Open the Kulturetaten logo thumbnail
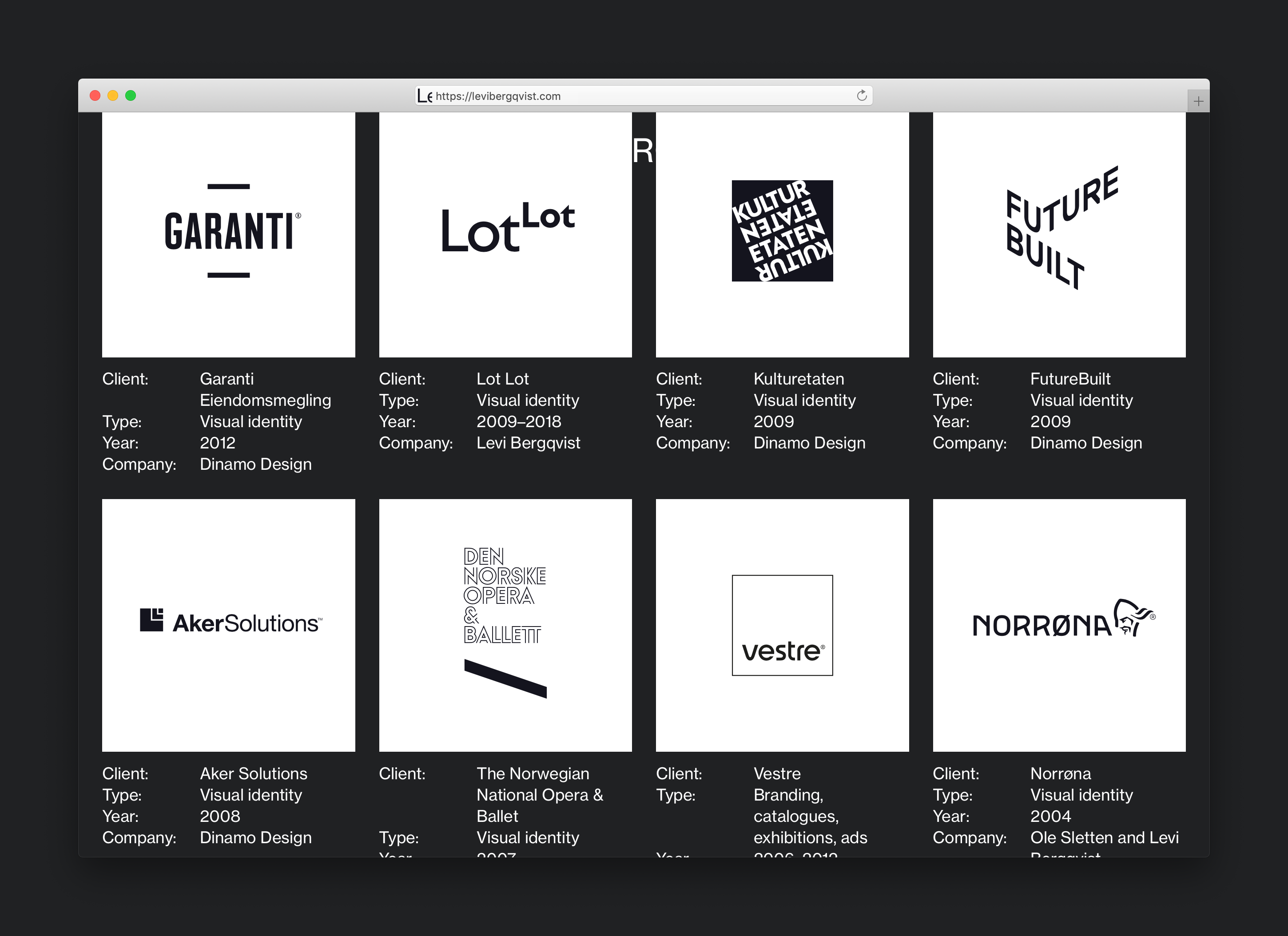The height and width of the screenshot is (936, 1288). (x=782, y=234)
